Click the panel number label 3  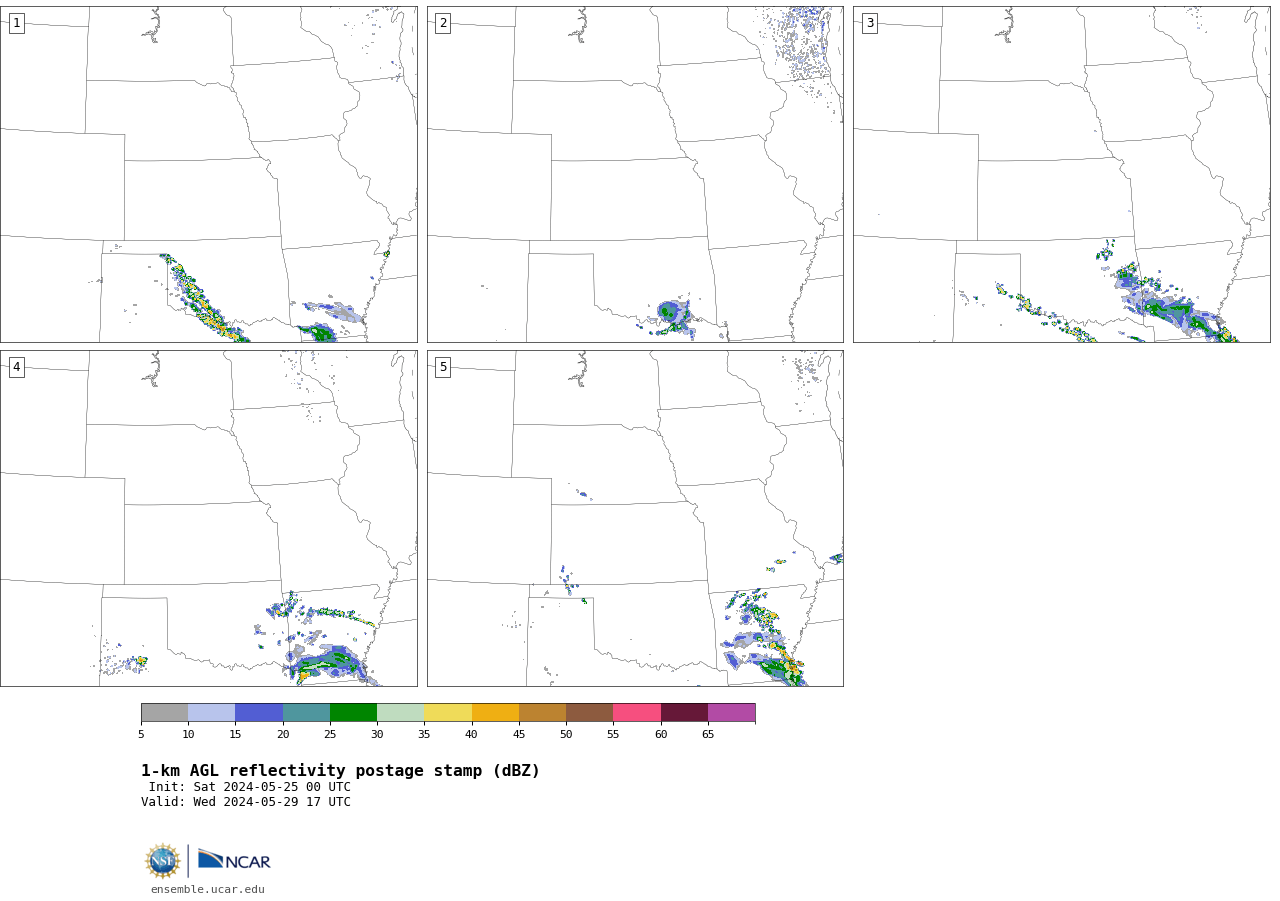point(870,23)
